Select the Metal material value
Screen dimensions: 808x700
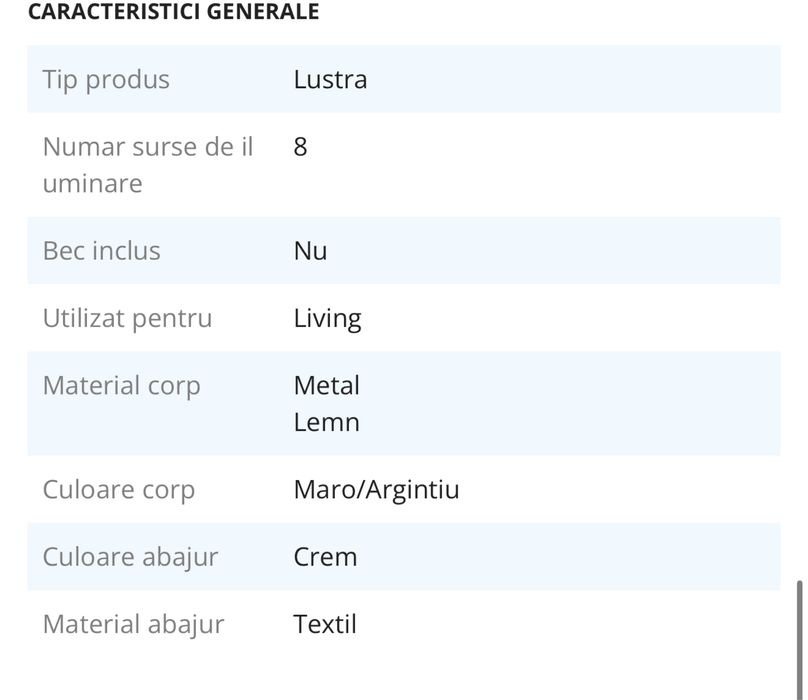326,386
